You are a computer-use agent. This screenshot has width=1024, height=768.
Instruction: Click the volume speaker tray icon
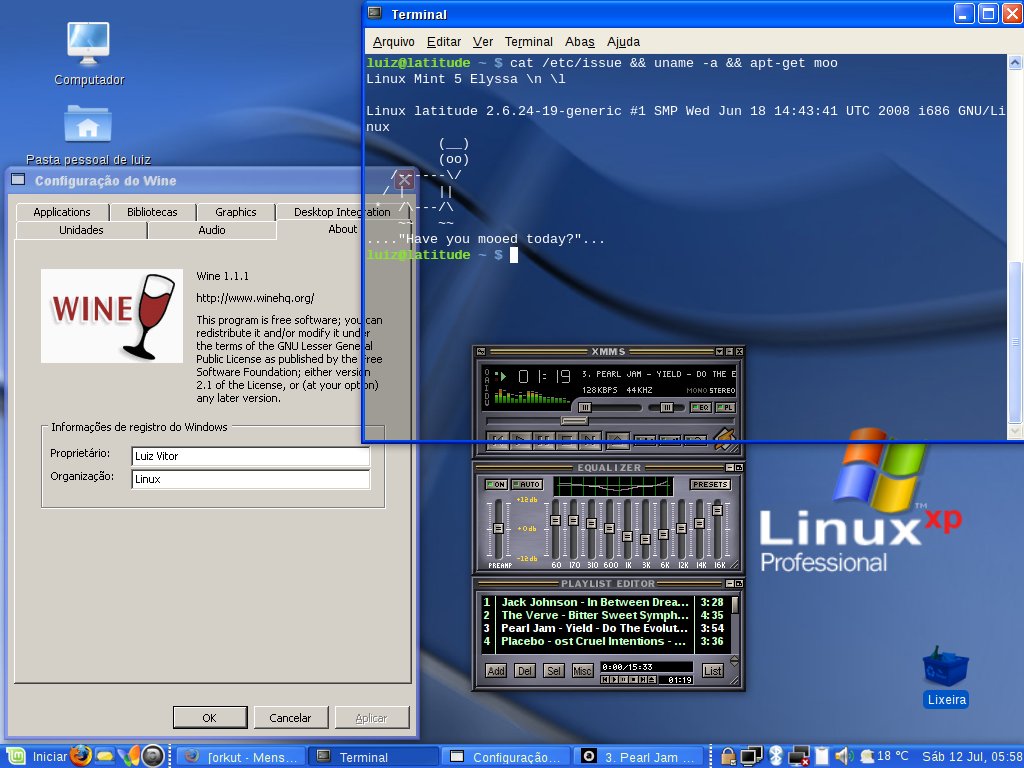pos(843,756)
